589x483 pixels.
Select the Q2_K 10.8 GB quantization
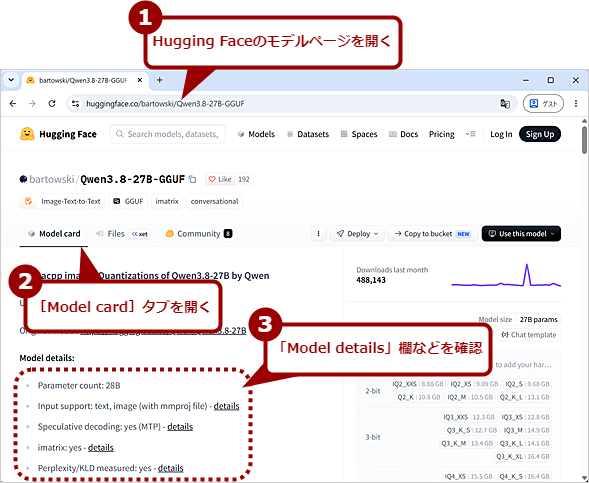point(419,397)
